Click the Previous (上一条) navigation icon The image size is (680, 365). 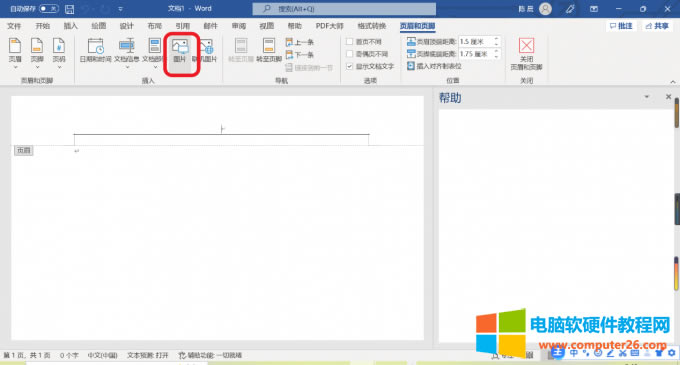289,42
